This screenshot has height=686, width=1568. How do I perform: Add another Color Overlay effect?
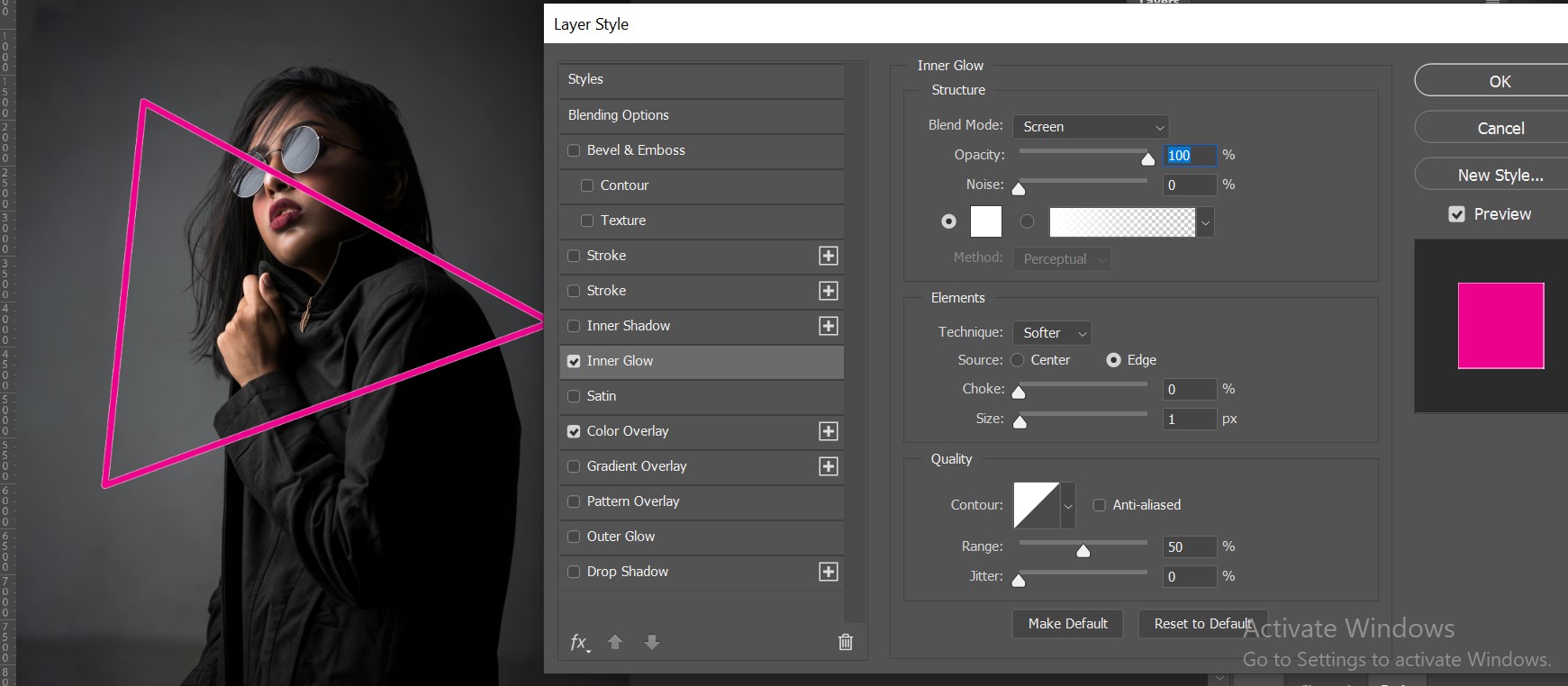829,431
